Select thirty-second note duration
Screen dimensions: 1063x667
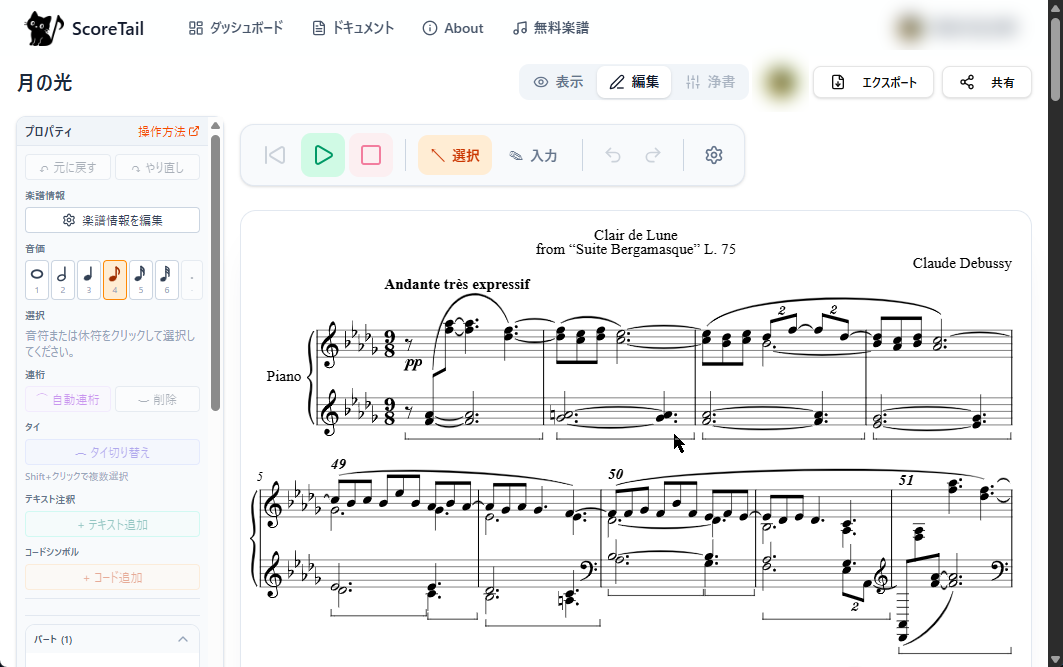pos(166,279)
